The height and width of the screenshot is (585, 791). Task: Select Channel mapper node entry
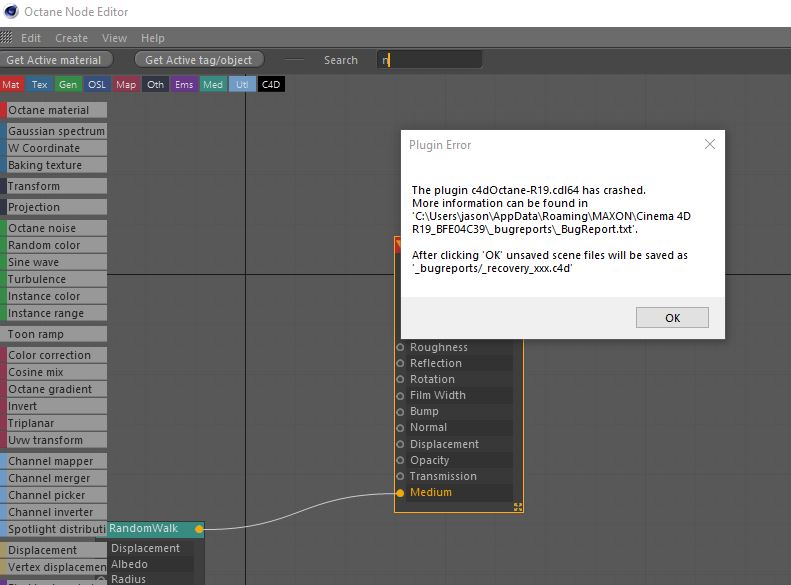click(x=53, y=461)
